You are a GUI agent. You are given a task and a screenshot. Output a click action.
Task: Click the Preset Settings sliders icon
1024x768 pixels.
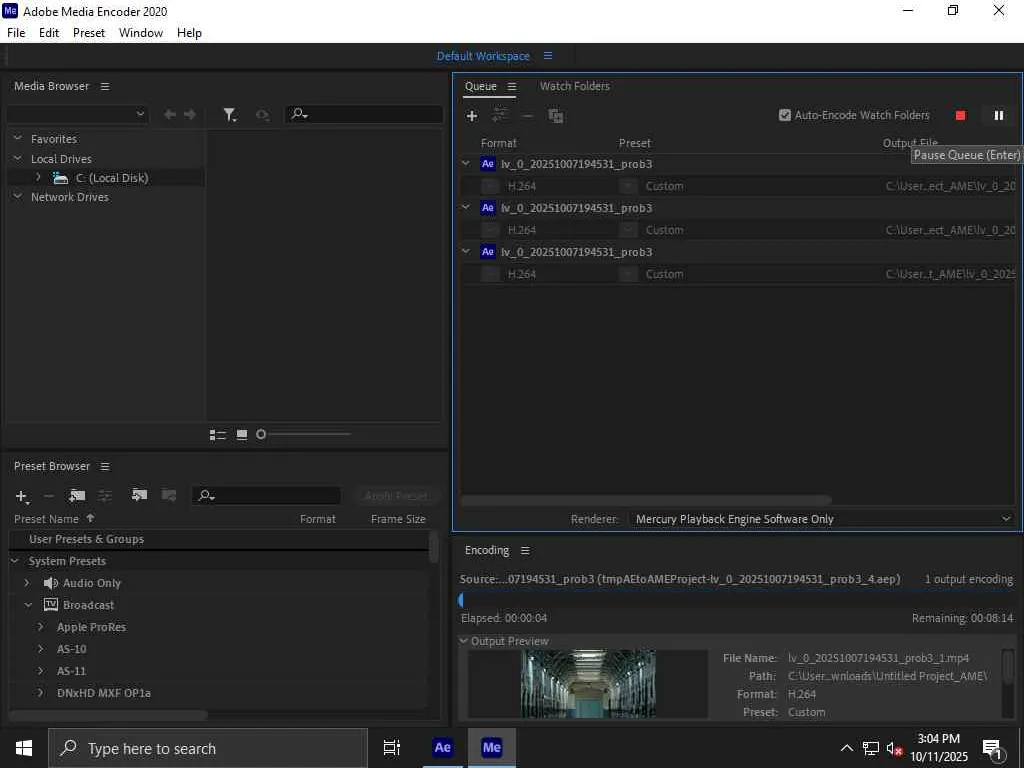[105, 496]
